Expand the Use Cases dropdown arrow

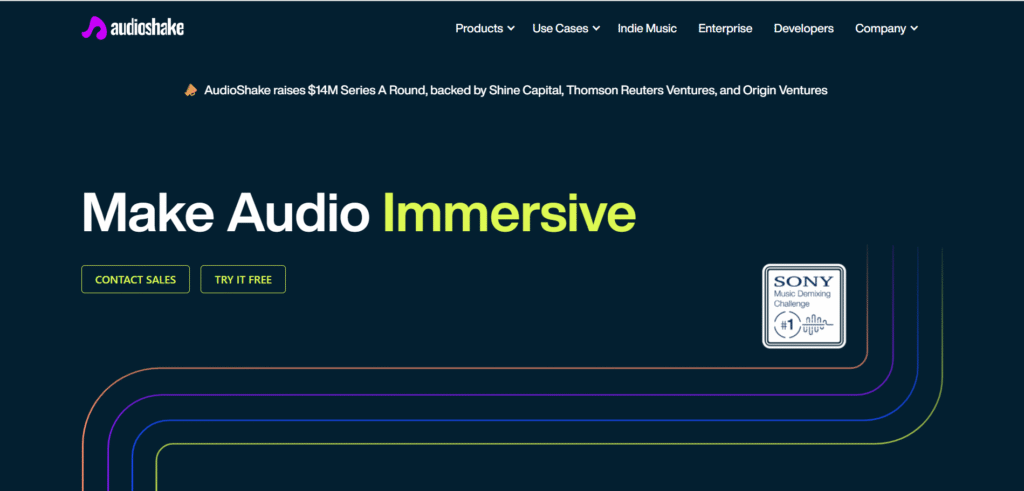(596, 28)
